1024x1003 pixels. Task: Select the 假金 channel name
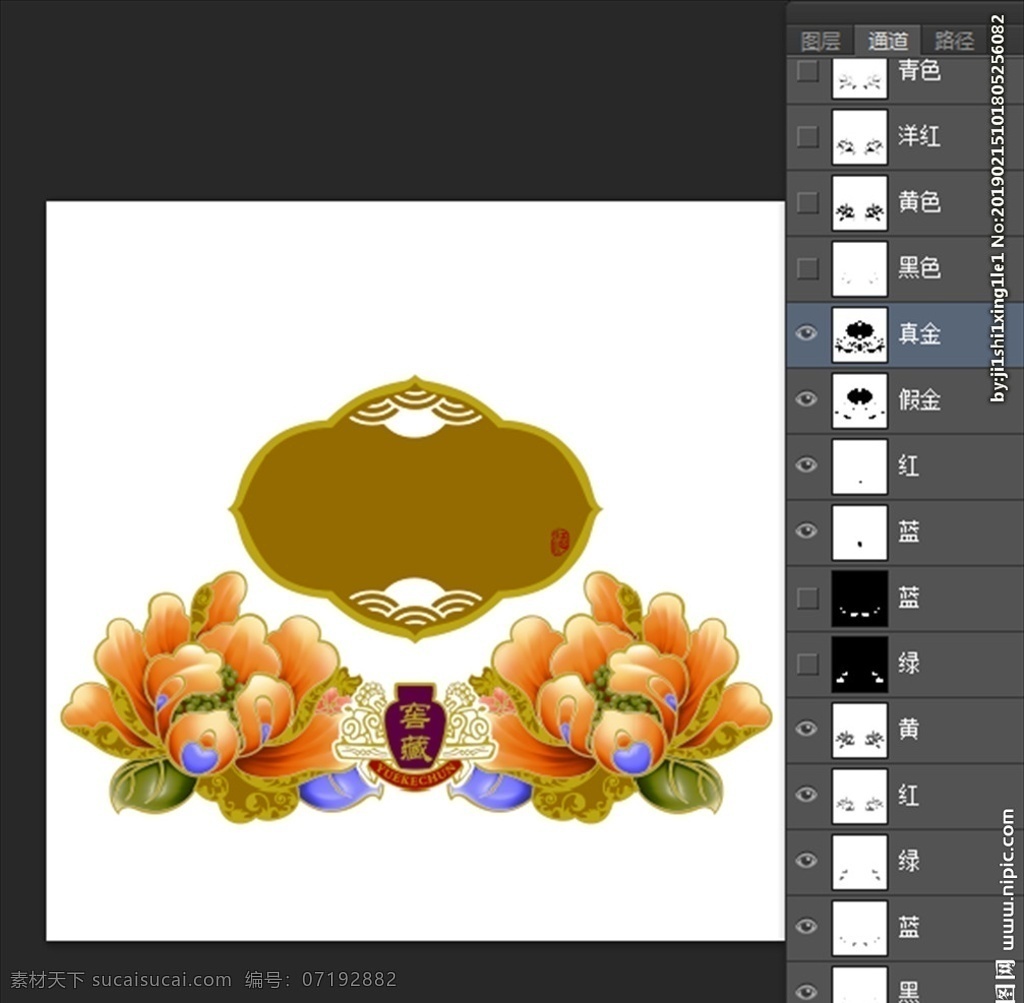click(x=920, y=400)
